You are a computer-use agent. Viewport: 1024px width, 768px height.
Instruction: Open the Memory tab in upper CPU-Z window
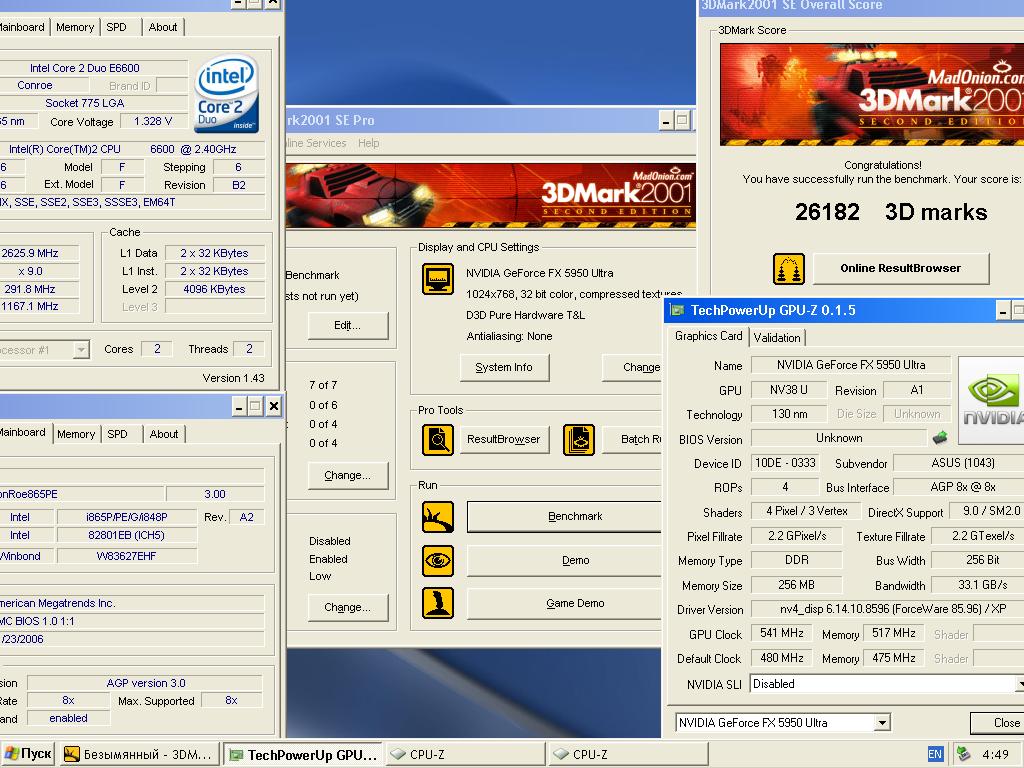point(74,27)
